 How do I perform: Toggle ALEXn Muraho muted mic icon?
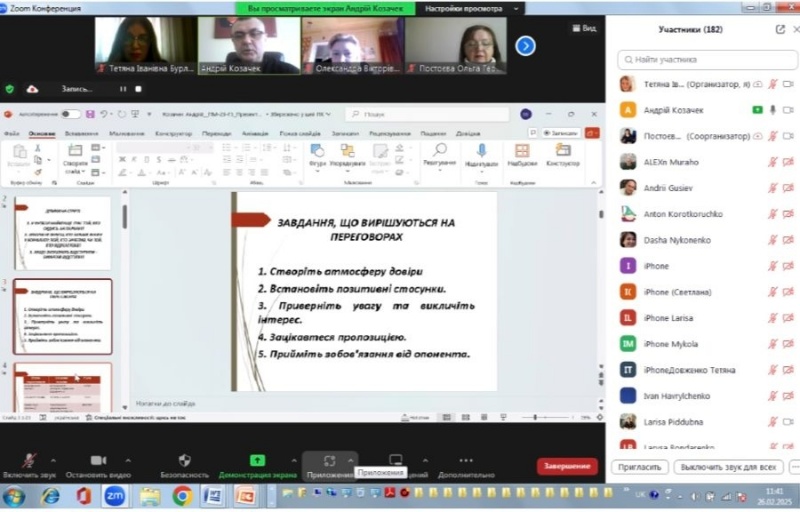[x=772, y=162]
